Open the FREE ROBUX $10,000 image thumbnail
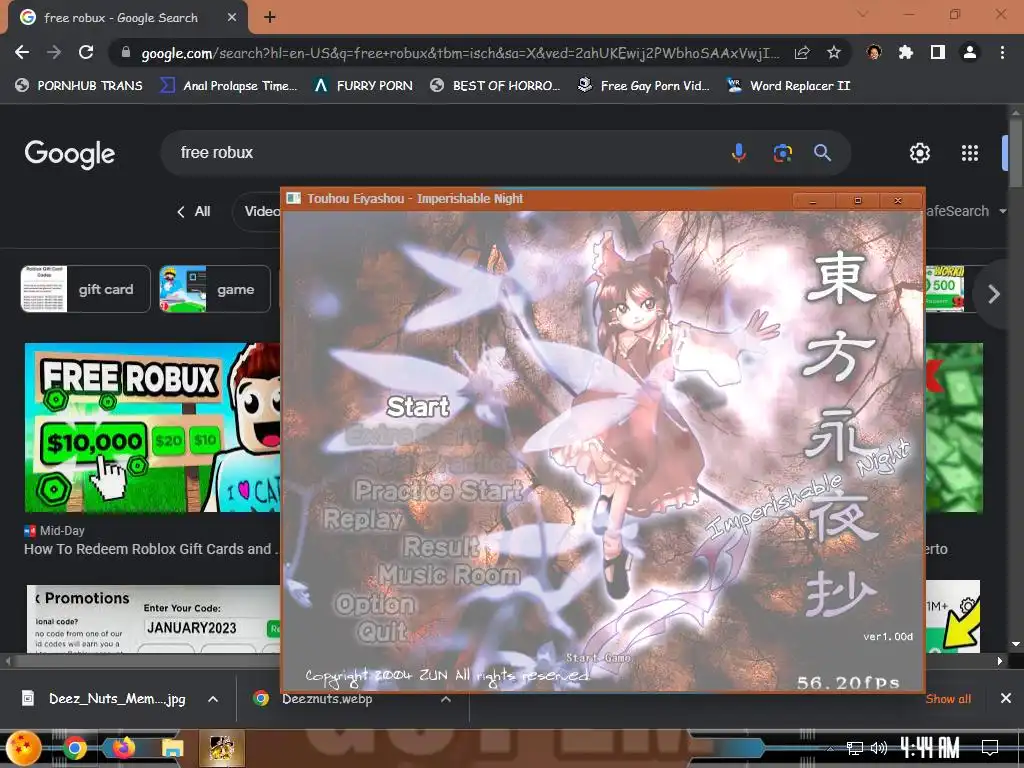The image size is (1024, 768). pos(152,428)
